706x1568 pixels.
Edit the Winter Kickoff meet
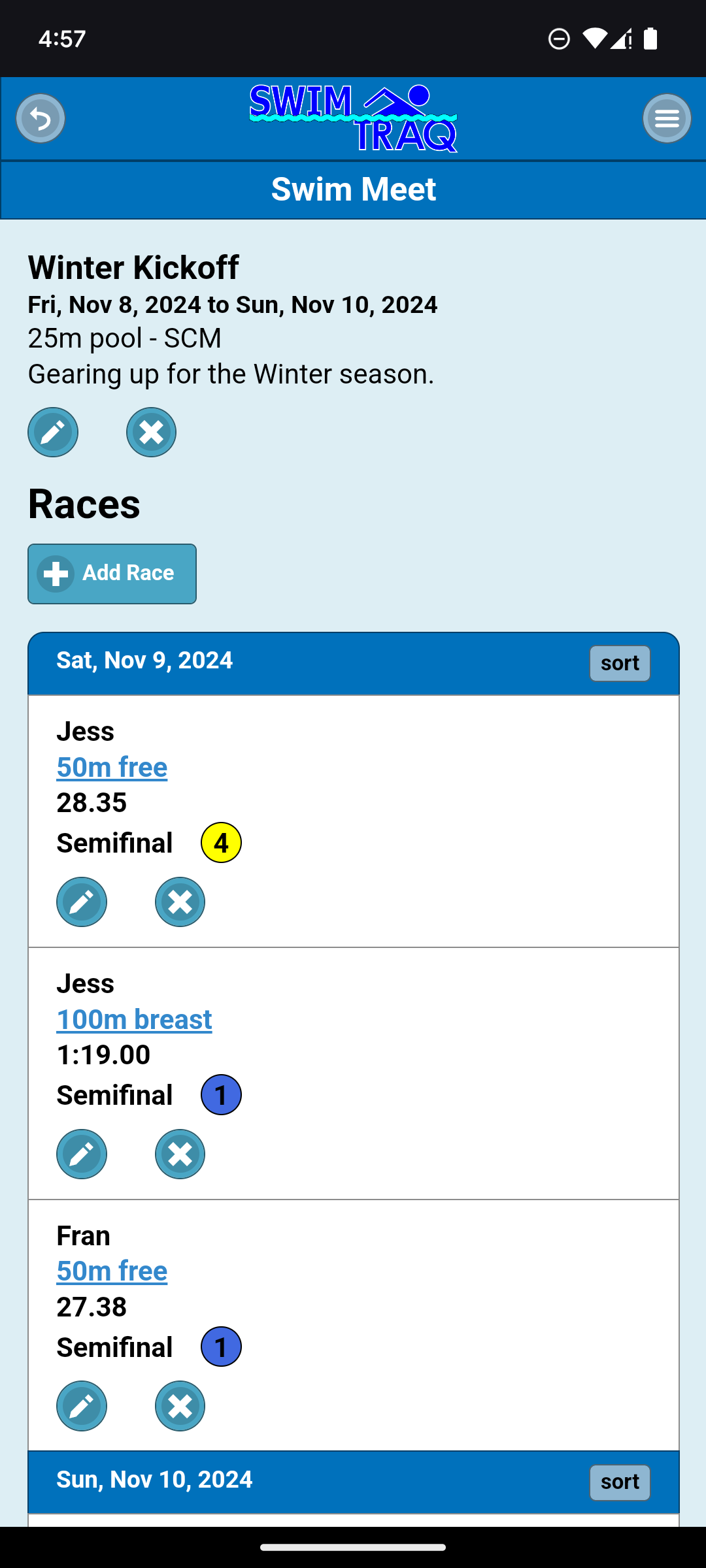click(x=53, y=432)
